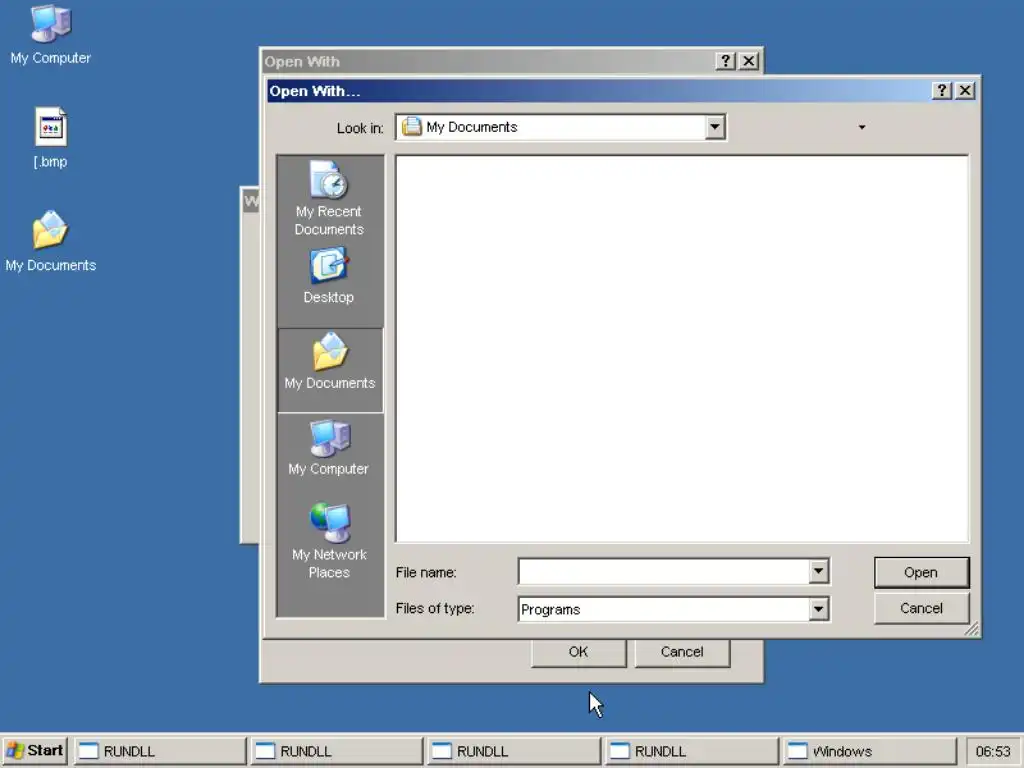1024x768 pixels.
Task: Select the My Computer desktop icon
Action: pos(50,35)
